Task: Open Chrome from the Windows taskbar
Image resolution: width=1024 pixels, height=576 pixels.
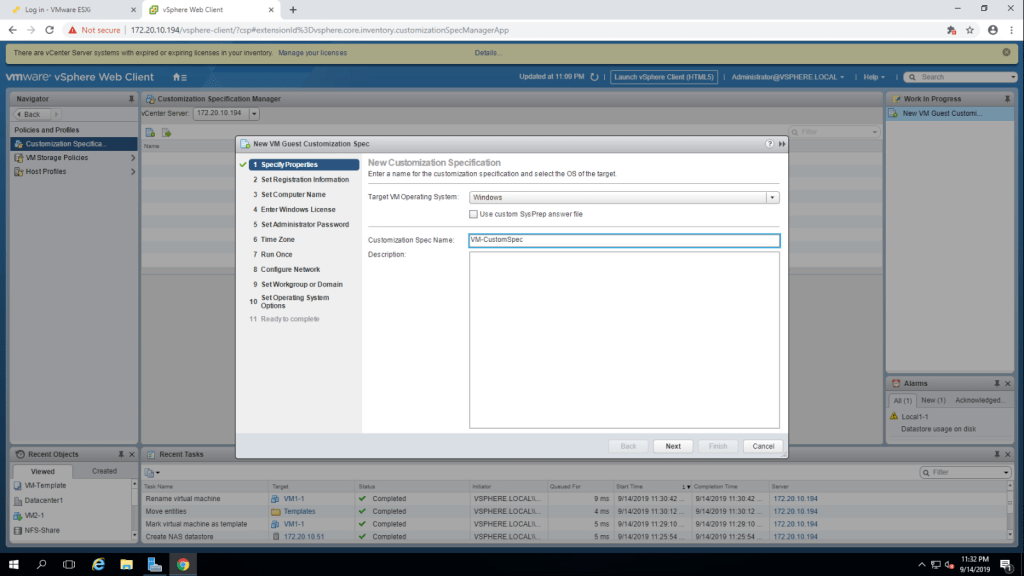Action: [183, 564]
